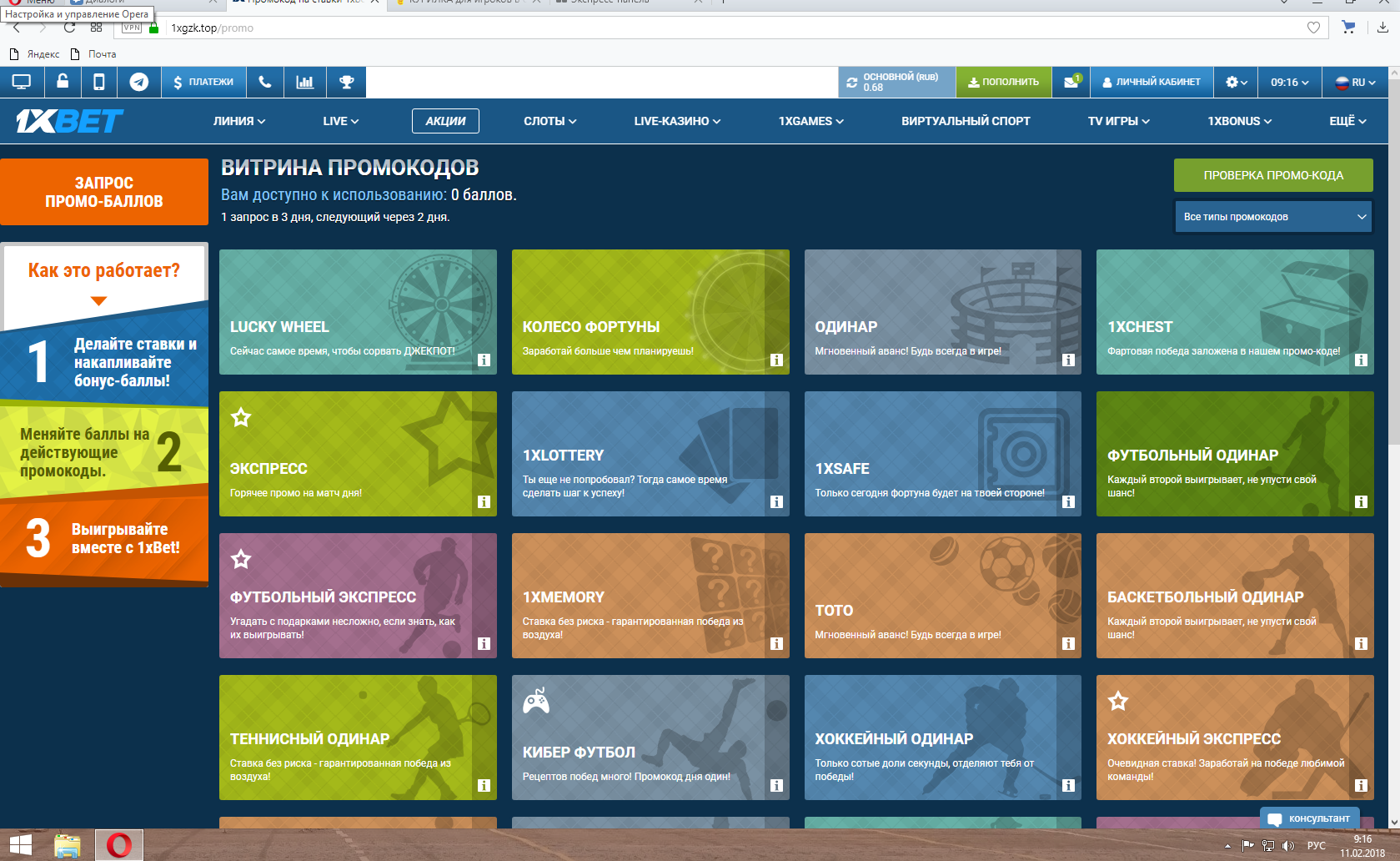Show info for Баскетбольный Одинар promo

1361,644
